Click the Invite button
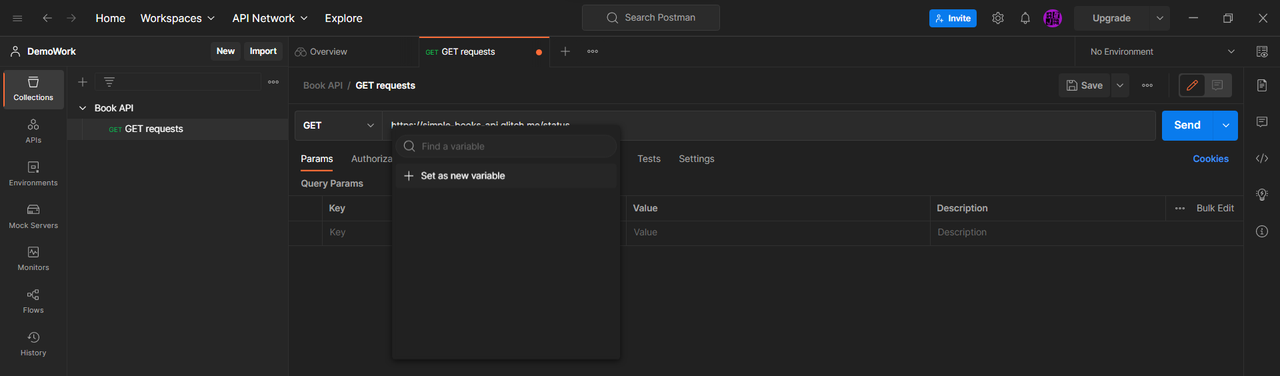Screen dimensions: 1280x376 click(x=952, y=18)
